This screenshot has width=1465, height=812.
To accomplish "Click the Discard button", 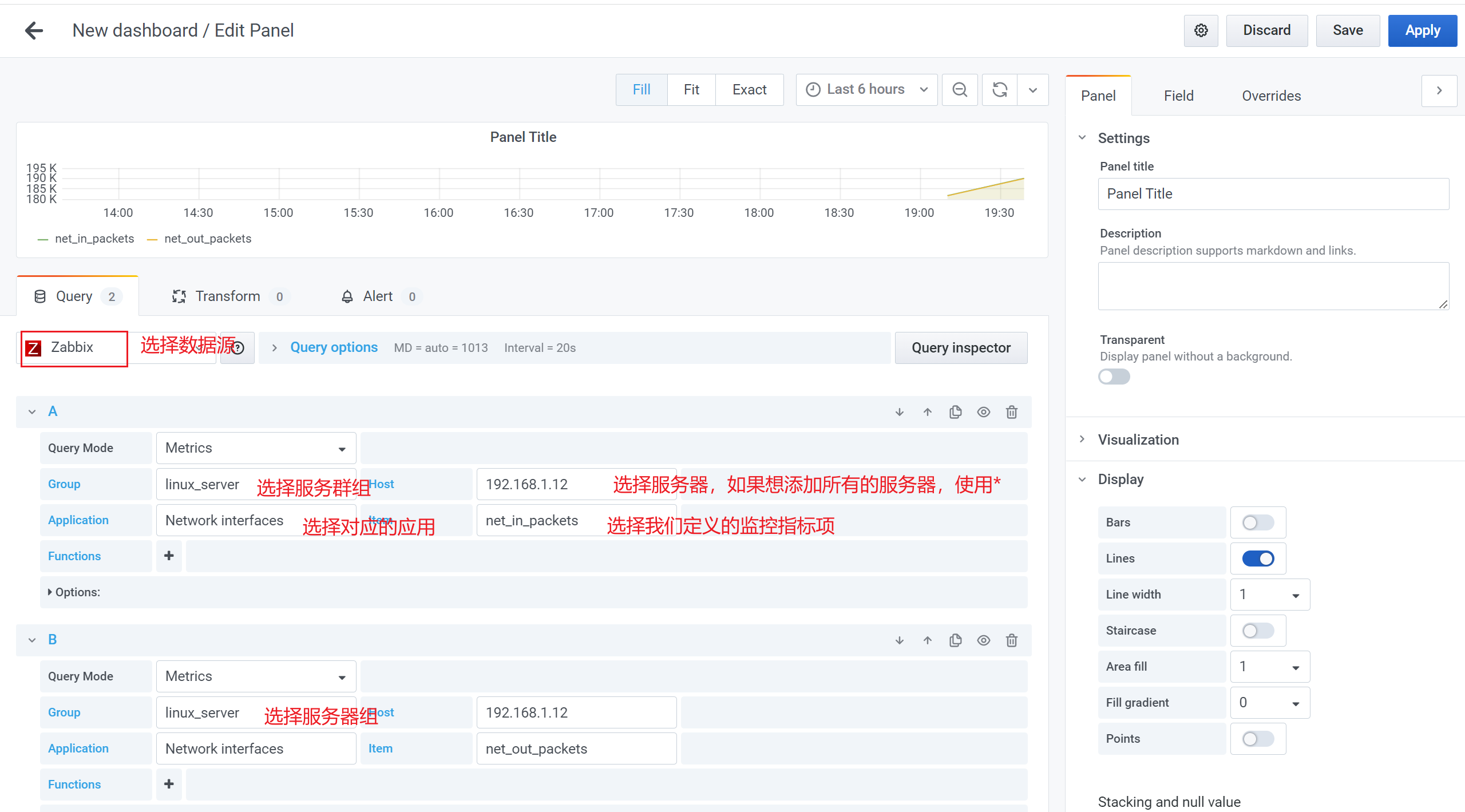I will pyautogui.click(x=1266, y=30).
